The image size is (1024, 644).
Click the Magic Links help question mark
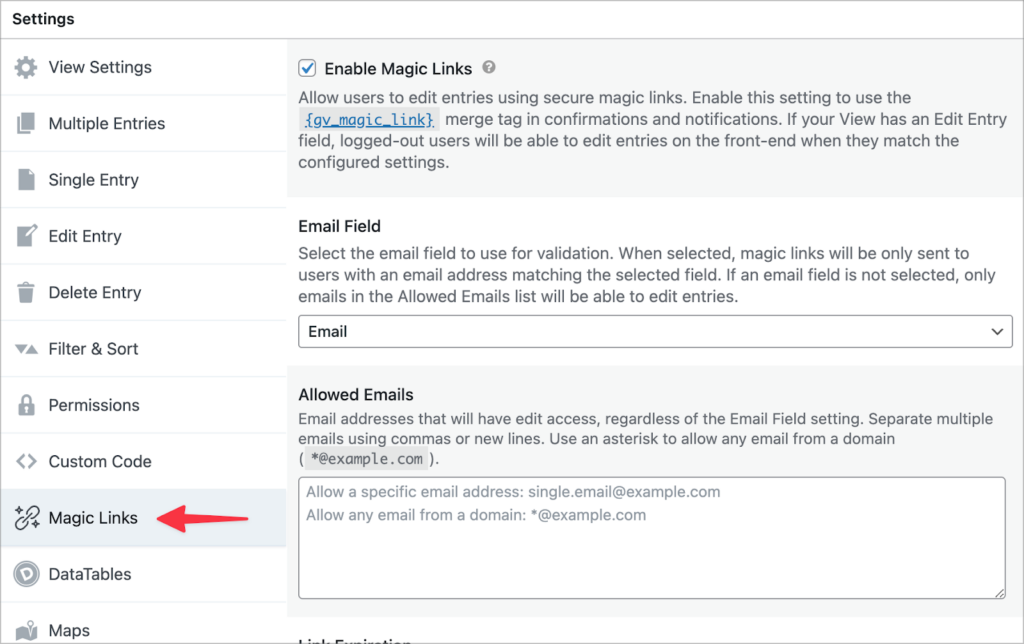pos(489,68)
